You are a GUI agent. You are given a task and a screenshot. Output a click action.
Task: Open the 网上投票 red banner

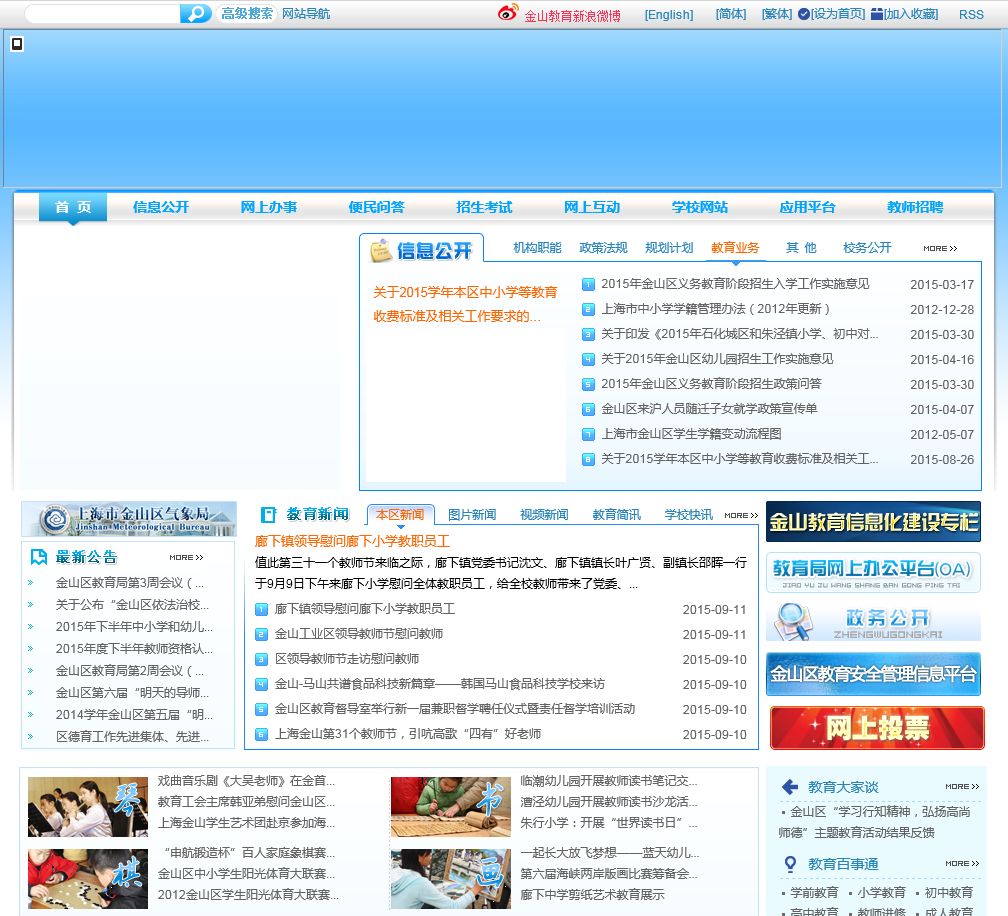click(x=877, y=728)
